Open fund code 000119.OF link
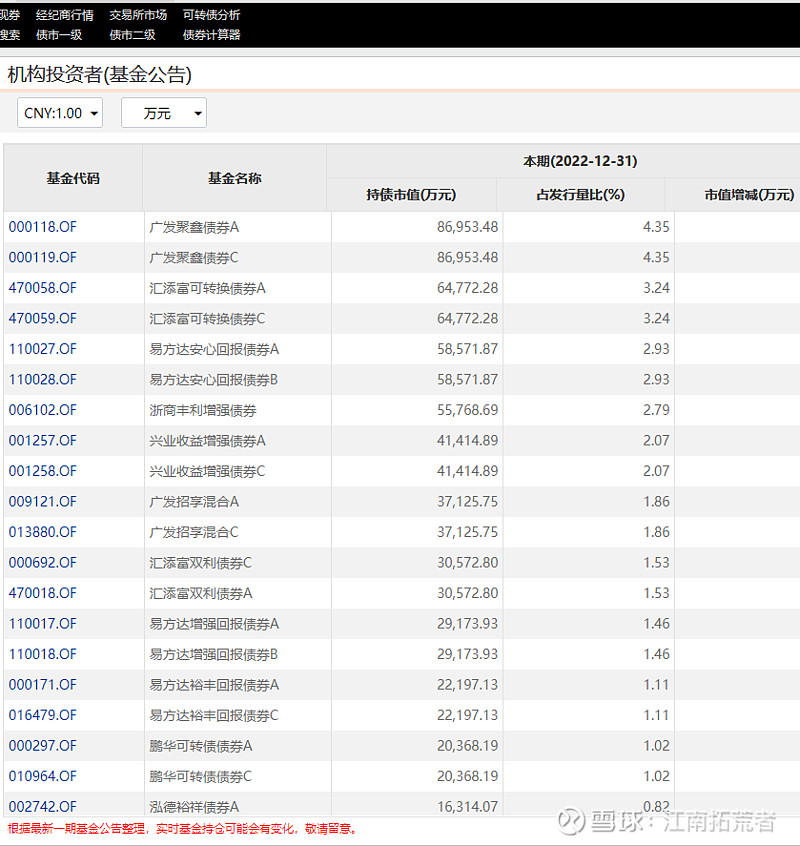Viewport: 800px width, 846px height. (x=43, y=257)
